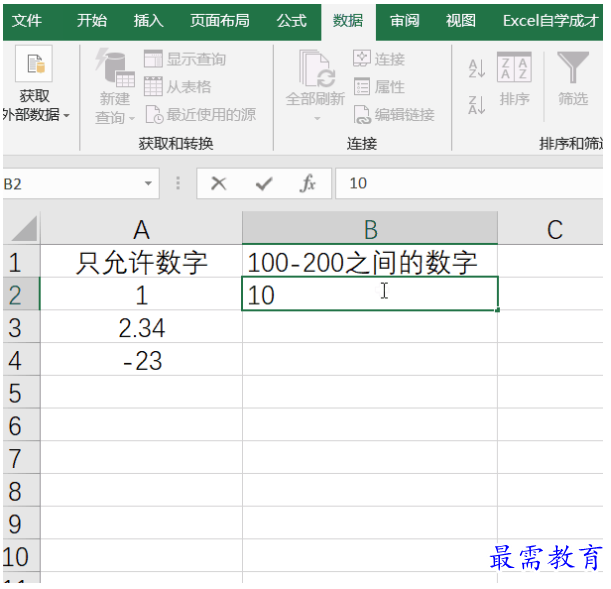611x589 pixels.
Task: Switch to the 页面布局 ribbon tab
Action: [x=220, y=21]
